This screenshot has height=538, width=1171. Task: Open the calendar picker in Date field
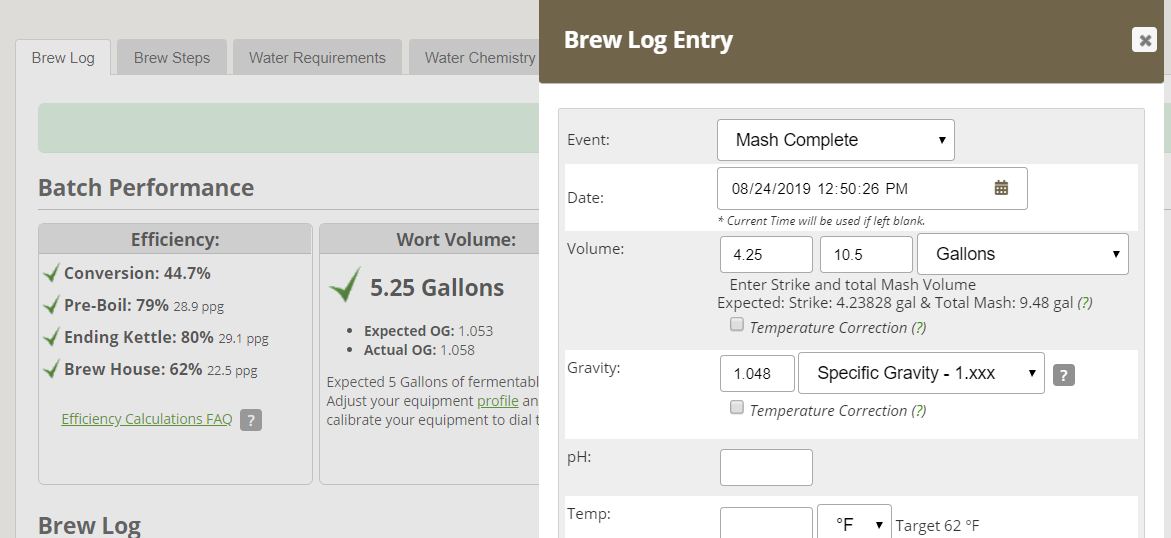(1001, 188)
